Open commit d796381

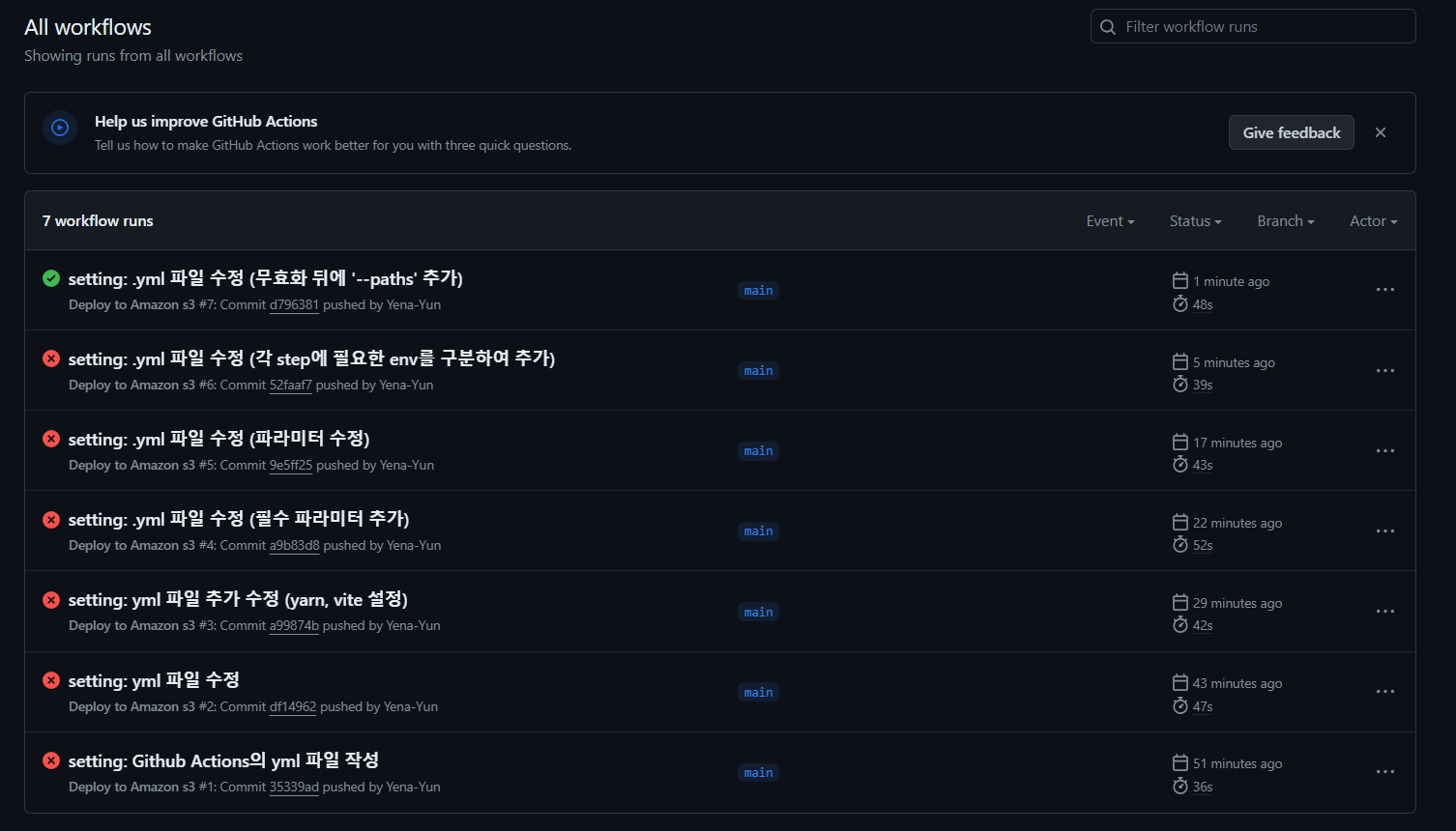[294, 304]
